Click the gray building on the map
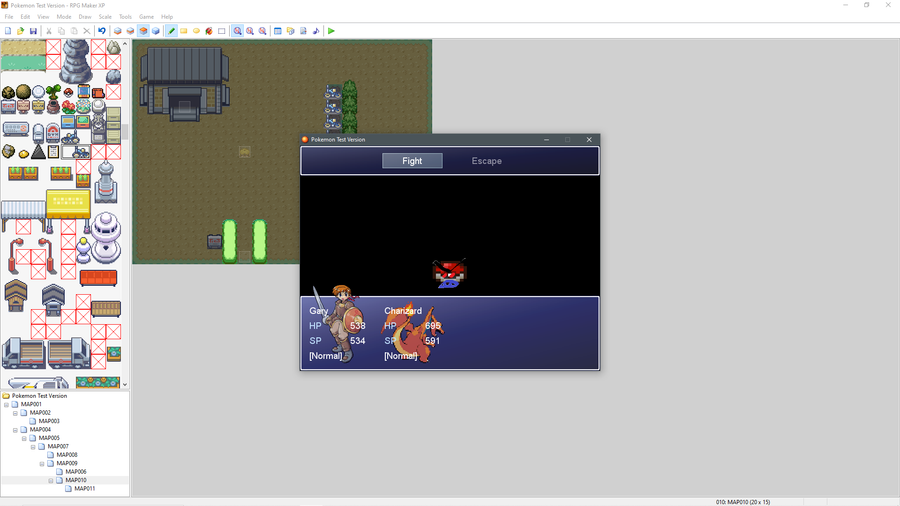The image size is (900, 506). pos(185,84)
